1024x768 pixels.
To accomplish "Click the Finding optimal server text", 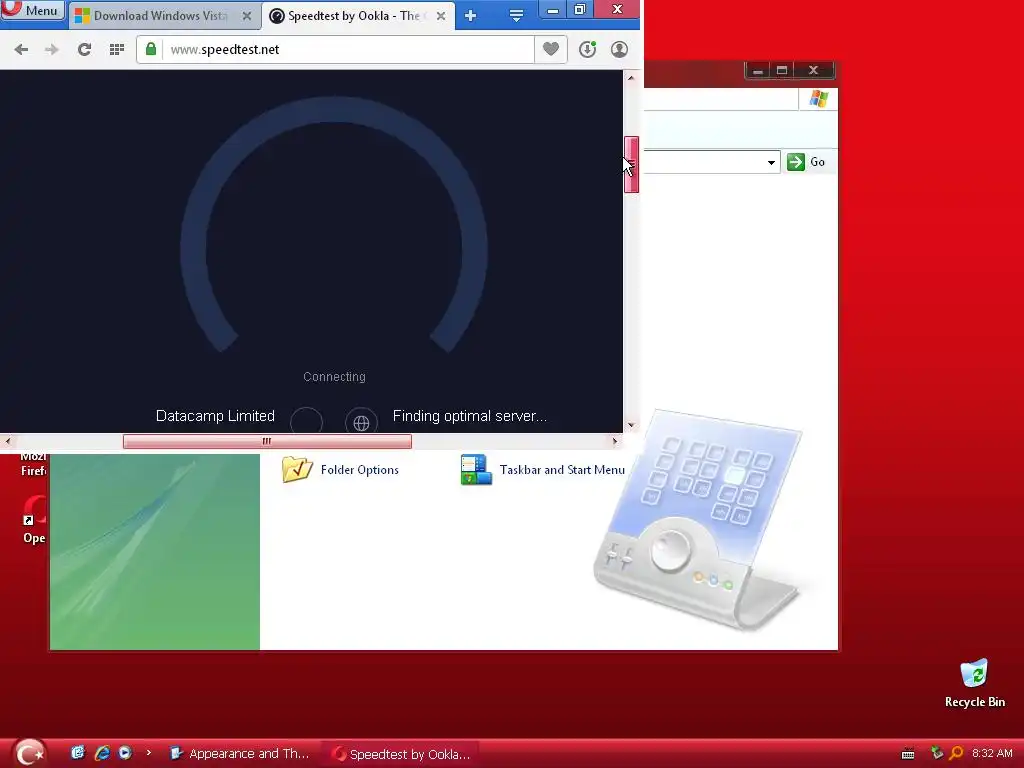I will point(470,416).
